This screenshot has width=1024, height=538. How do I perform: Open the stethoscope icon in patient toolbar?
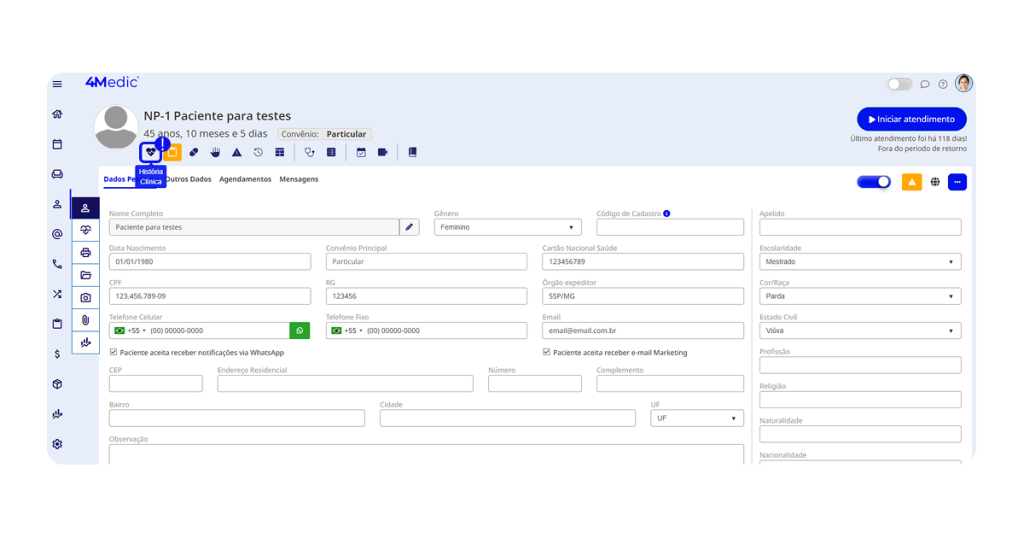pos(309,153)
